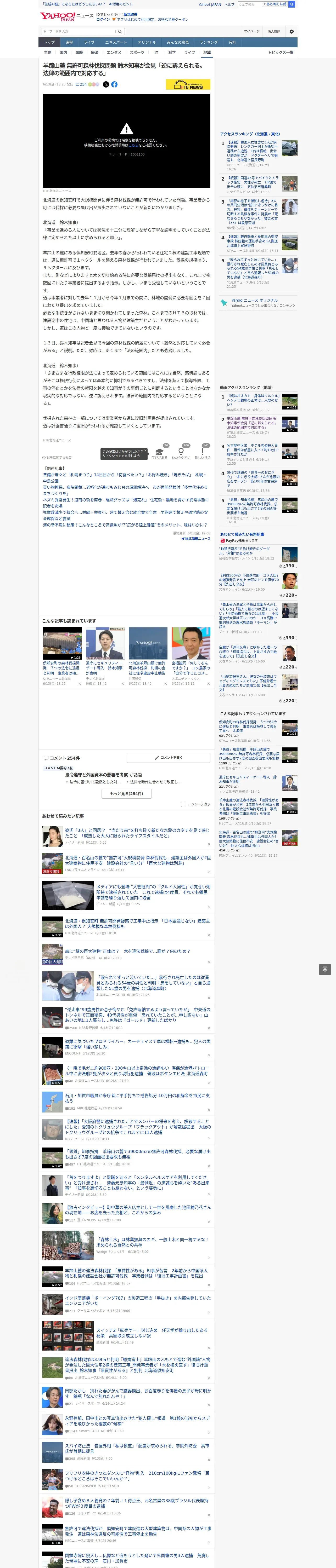336x1568 pixels.
Task: Open regional access ranking item 1 thumbnail
Action: point(290,148)
